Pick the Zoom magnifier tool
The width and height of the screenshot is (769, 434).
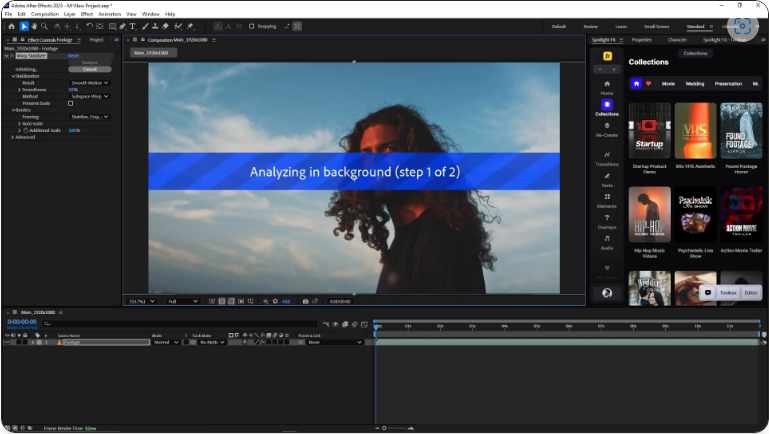[44, 26]
